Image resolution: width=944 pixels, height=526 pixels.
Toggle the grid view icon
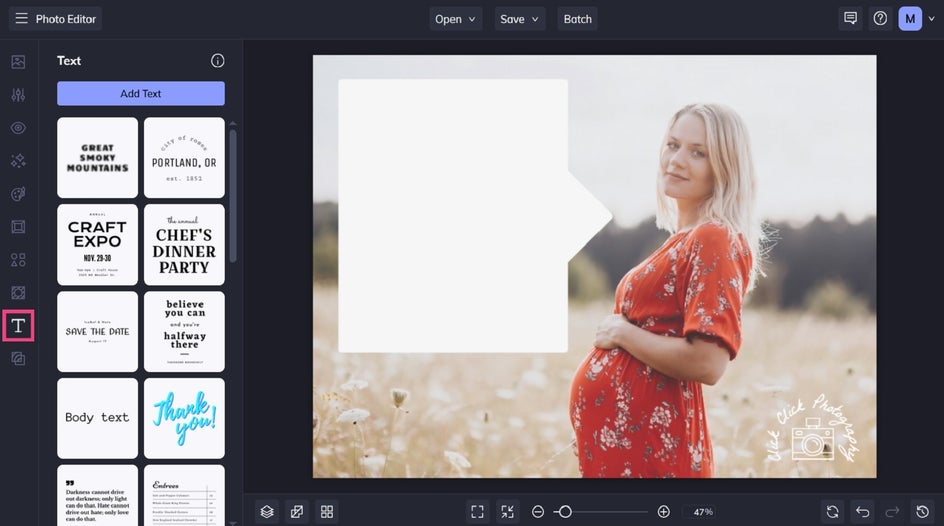click(x=327, y=512)
